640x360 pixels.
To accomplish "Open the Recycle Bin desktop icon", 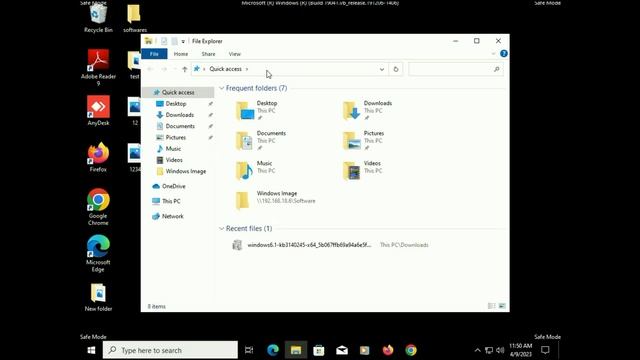I will click(x=98, y=18).
